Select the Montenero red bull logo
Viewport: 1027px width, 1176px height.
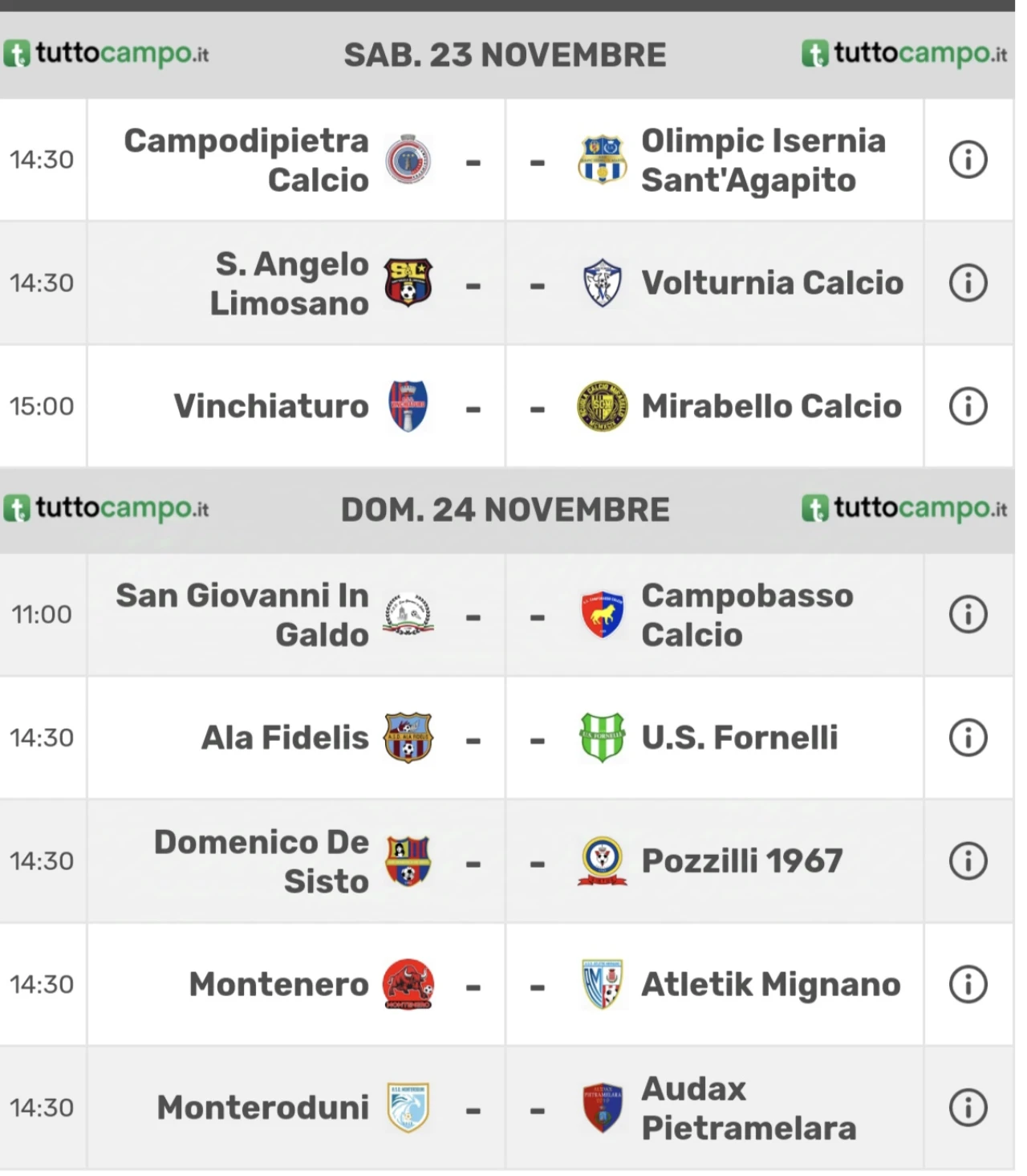point(408,984)
